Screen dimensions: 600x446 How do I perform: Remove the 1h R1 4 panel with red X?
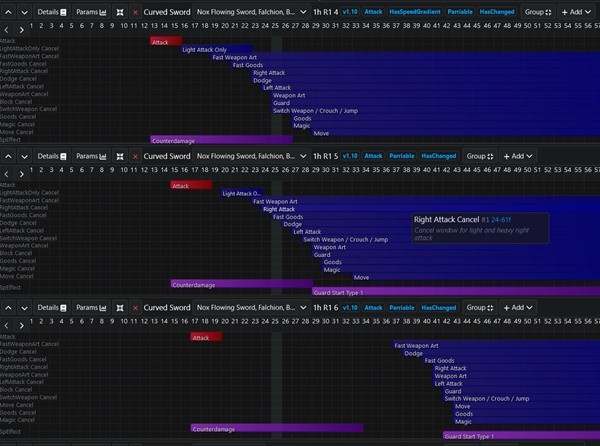pyautogui.click(x=135, y=12)
